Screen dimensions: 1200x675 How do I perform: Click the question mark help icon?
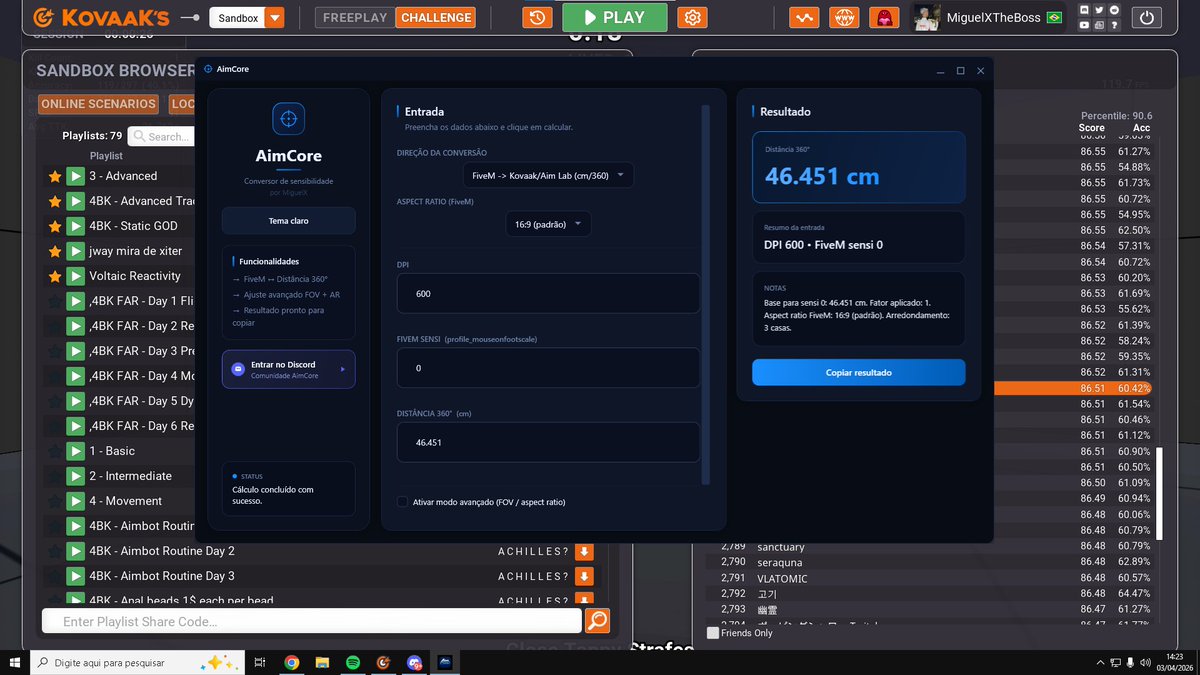coord(1114,25)
